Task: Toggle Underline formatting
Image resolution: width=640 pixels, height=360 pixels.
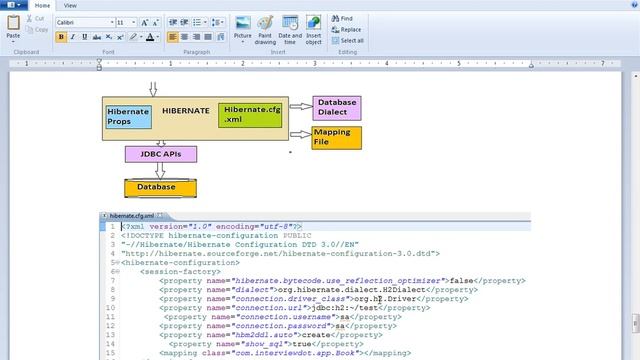Action: (x=84, y=37)
